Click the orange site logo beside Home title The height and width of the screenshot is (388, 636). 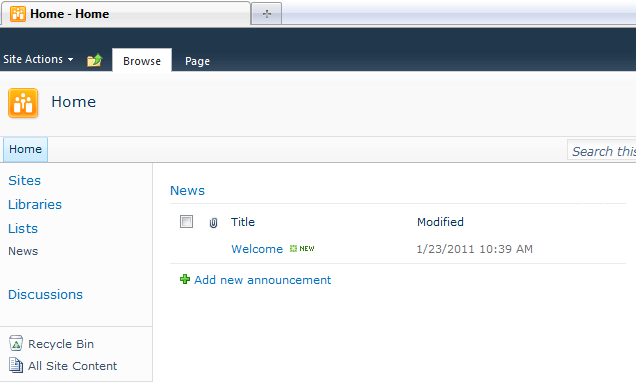tap(23, 103)
